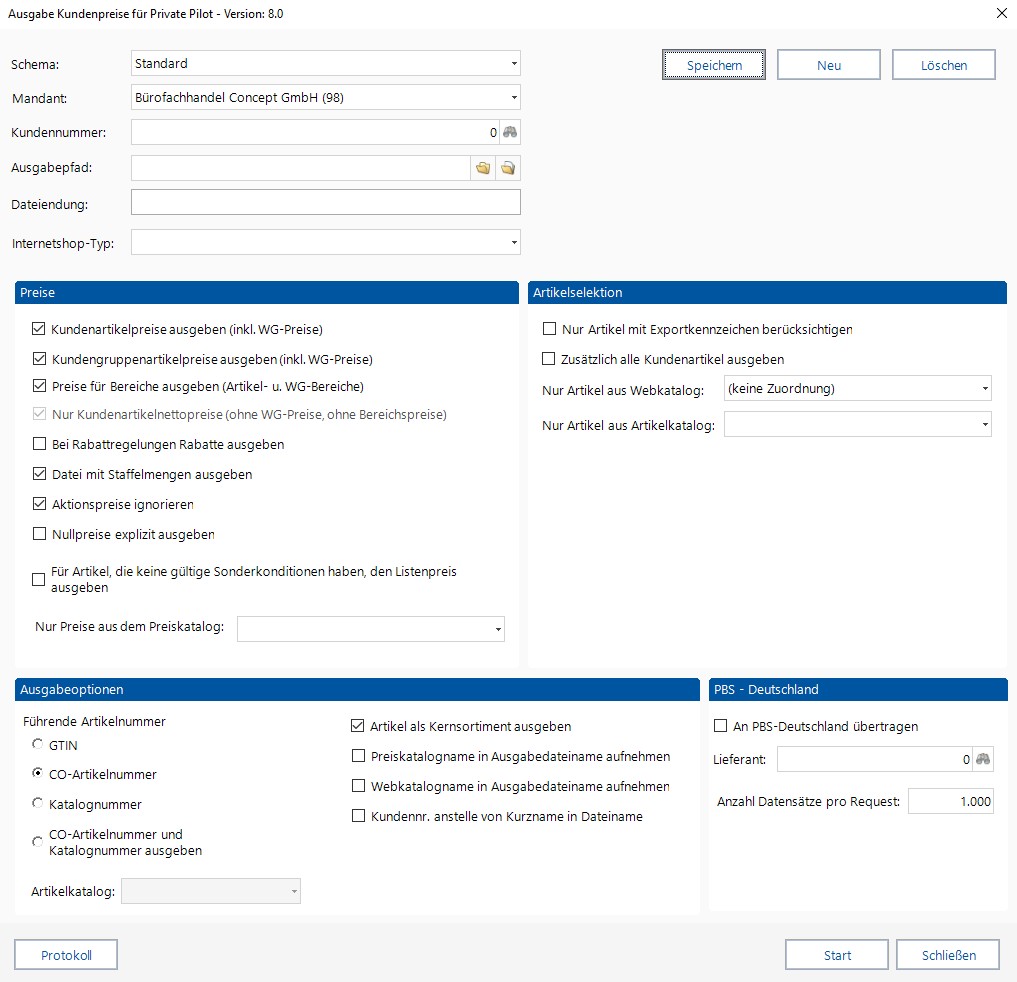Toggle Kundenartikelpreise ausgeben checkbox

click(x=38, y=329)
